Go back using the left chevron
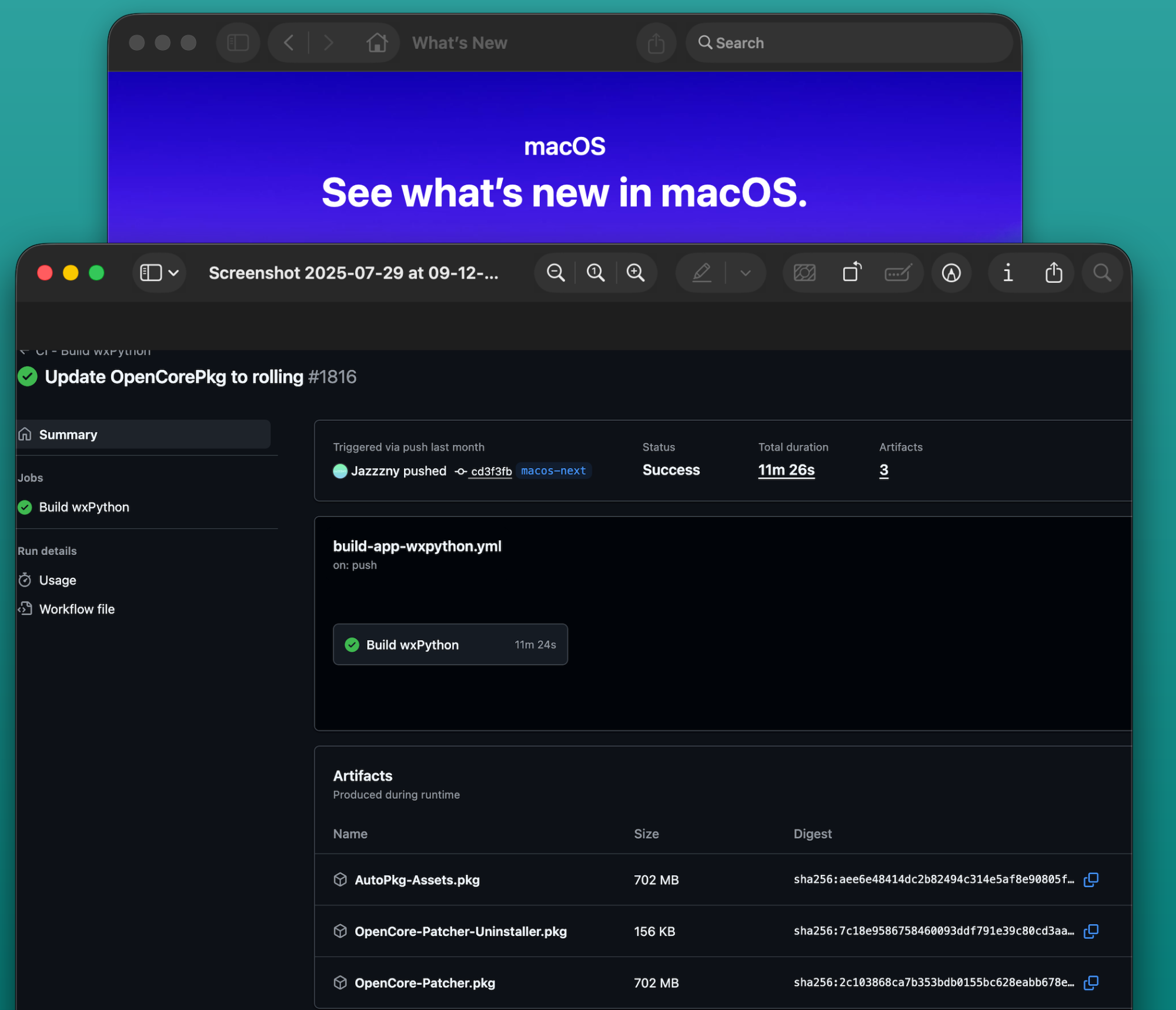 coord(289,43)
